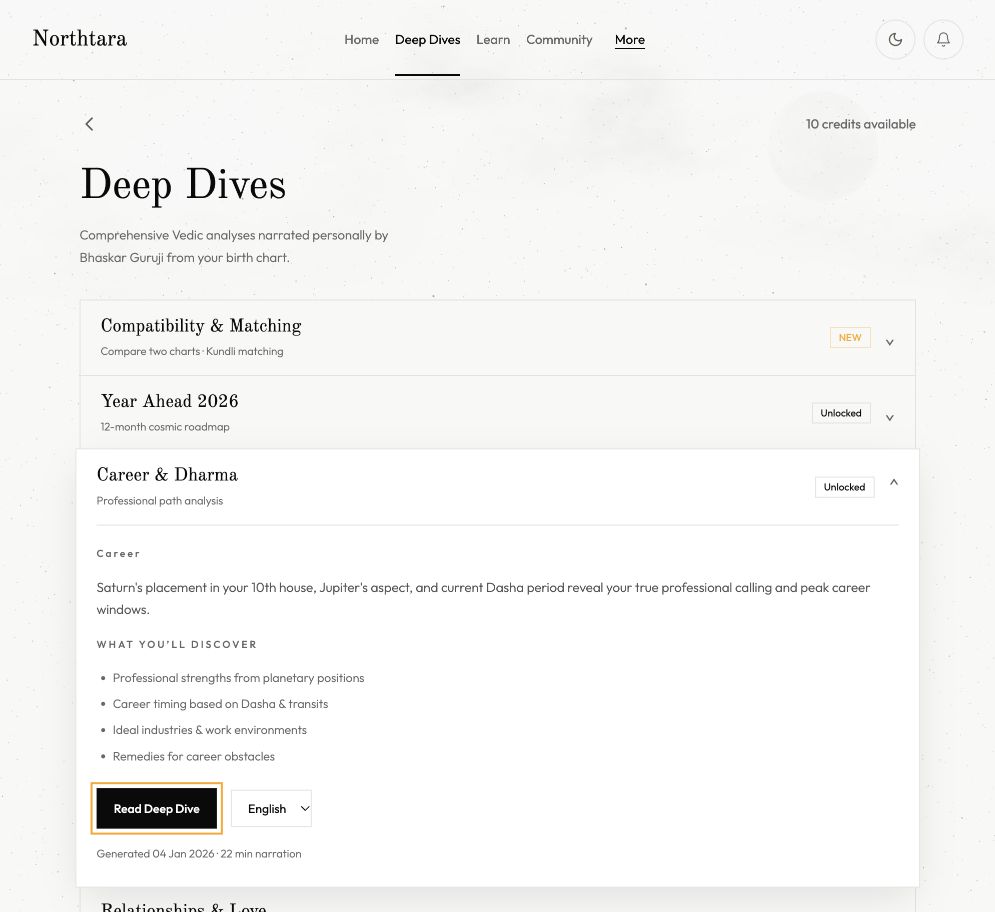This screenshot has width=995, height=912.
Task: Click 'Compare two charts · Kundli matching' subtitle
Action: [192, 352]
